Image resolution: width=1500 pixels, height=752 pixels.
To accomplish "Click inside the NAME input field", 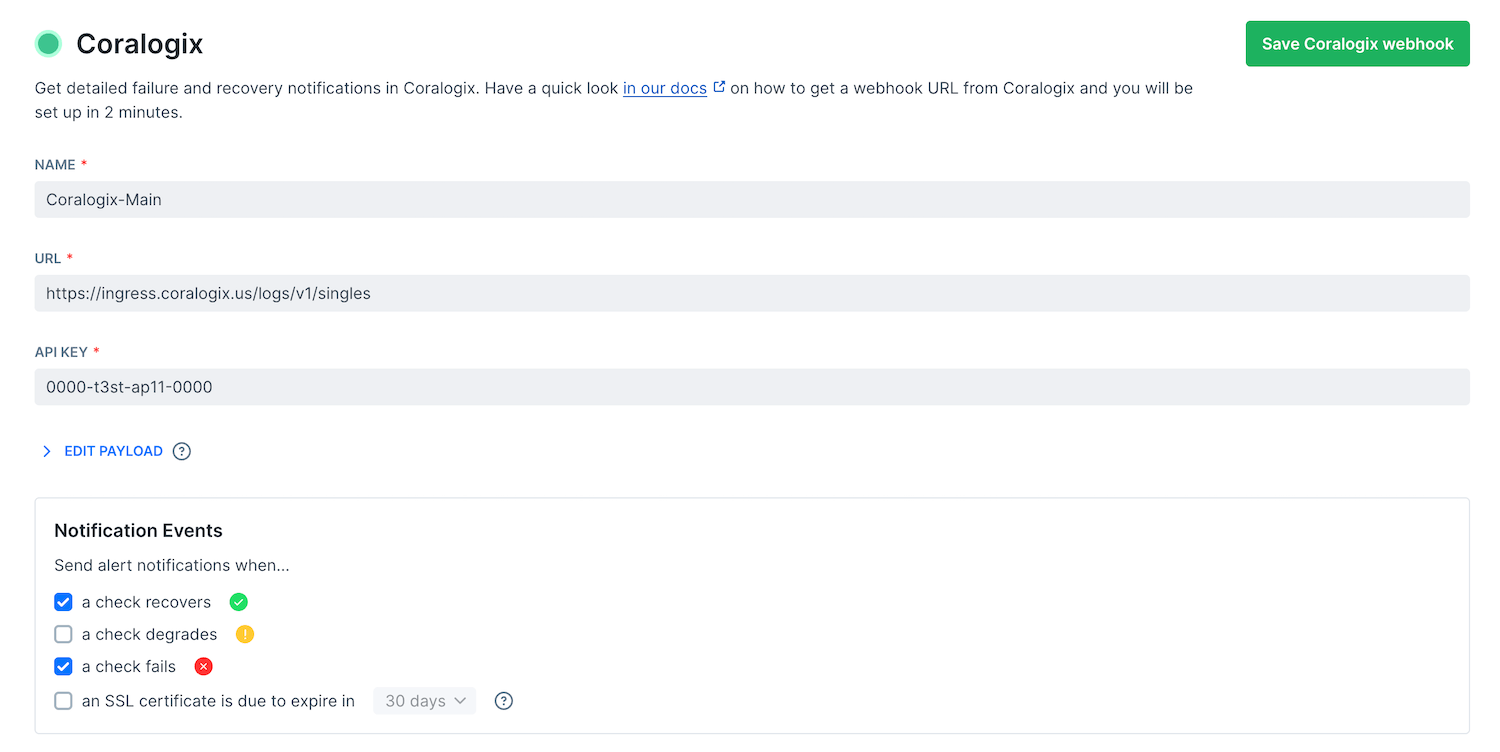I will 750,199.
